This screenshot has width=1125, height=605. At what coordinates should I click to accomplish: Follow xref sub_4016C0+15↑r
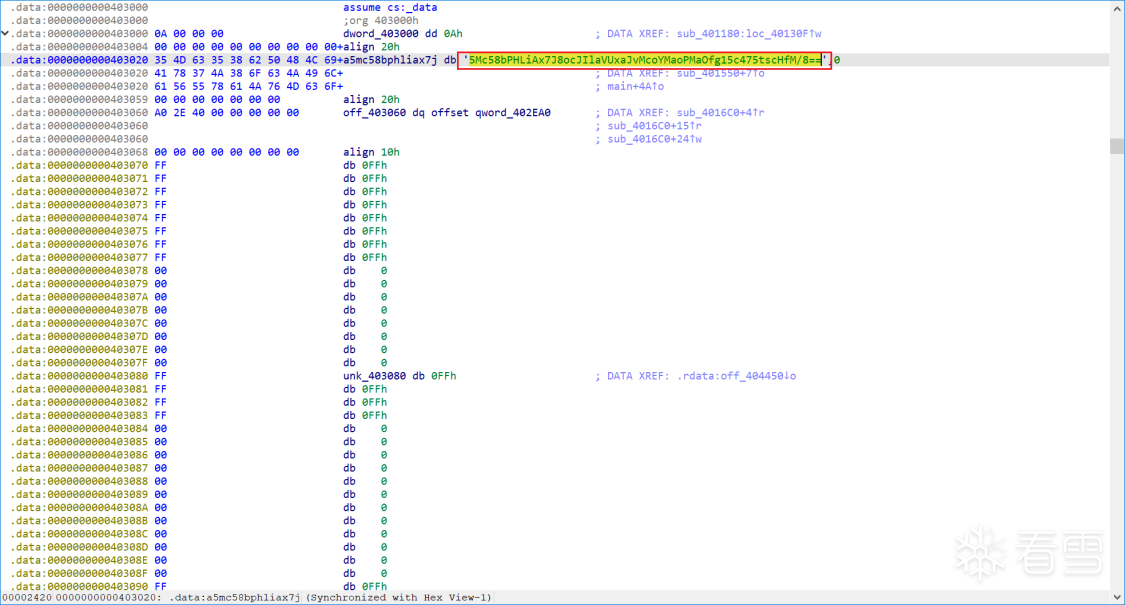tap(654, 126)
